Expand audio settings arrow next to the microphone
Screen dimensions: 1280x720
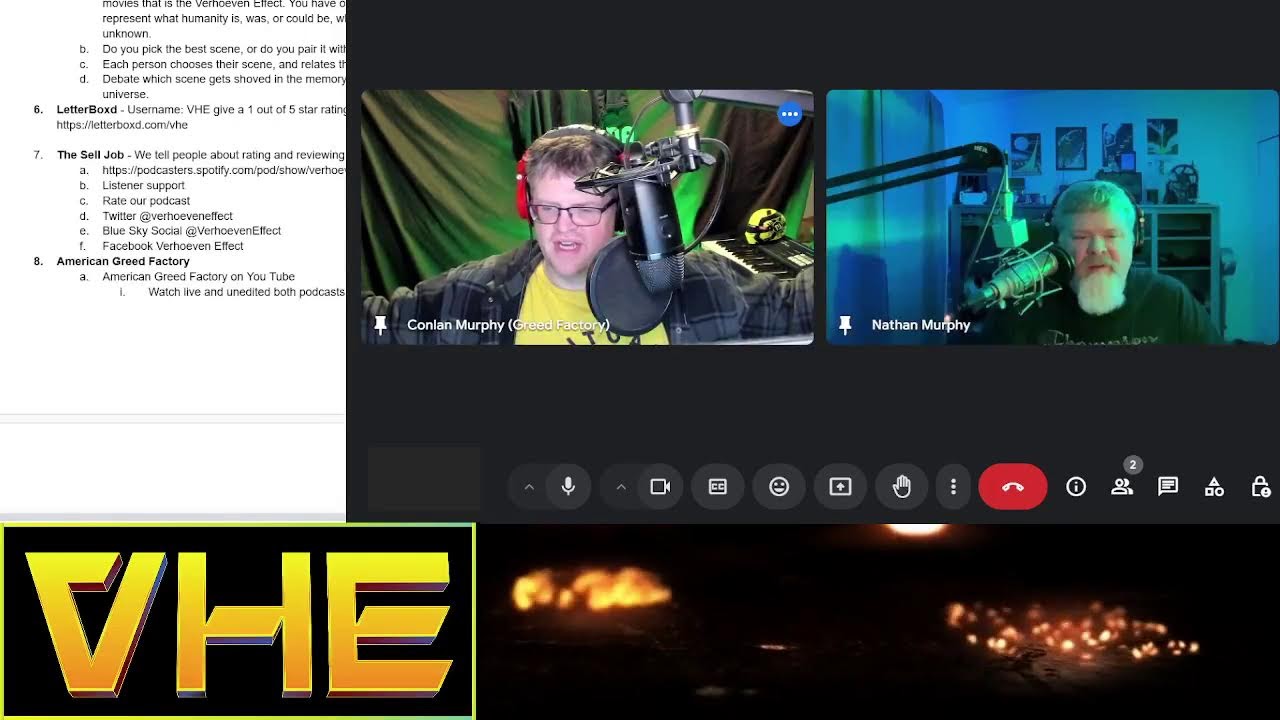pos(529,487)
